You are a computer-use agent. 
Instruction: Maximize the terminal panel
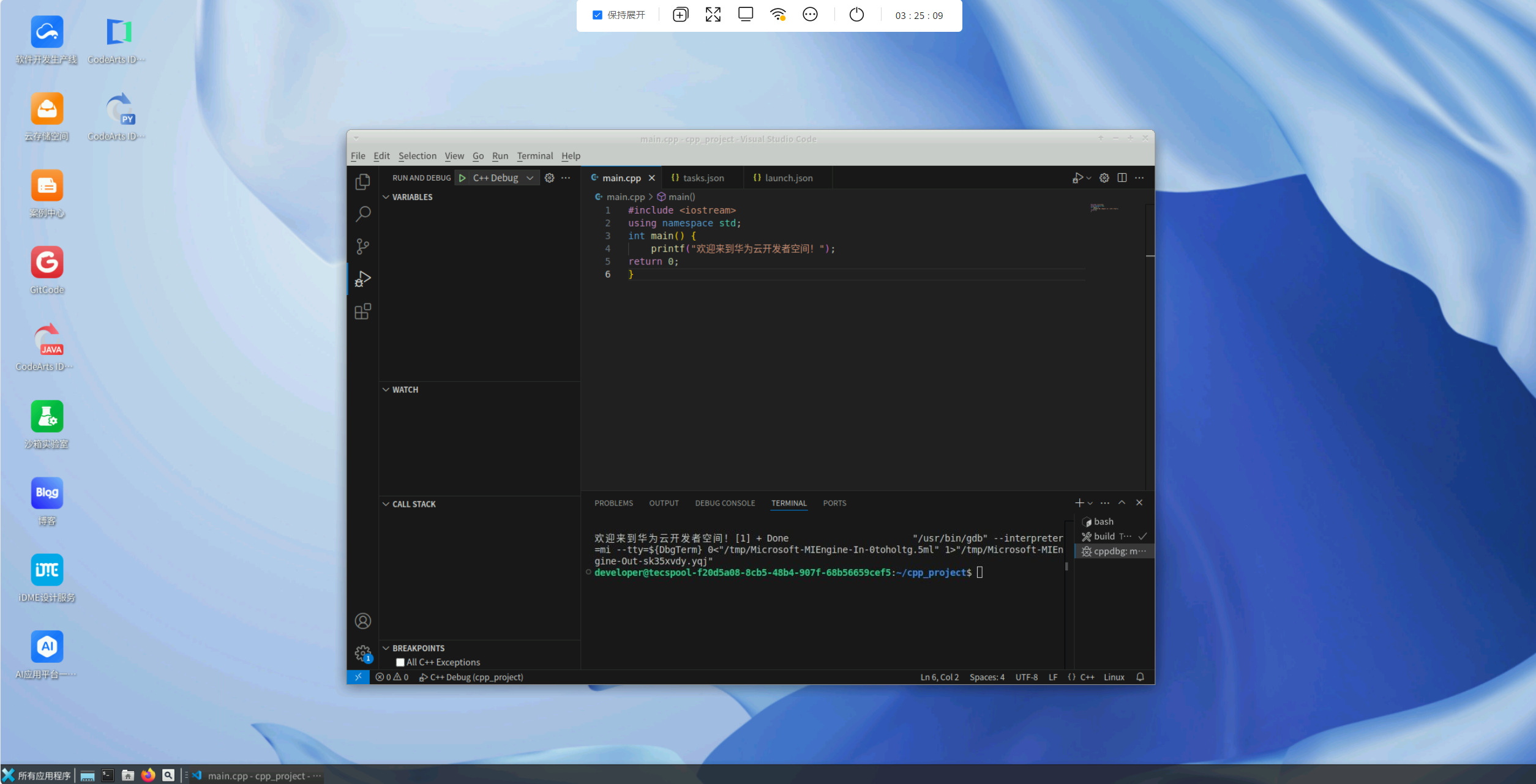point(1122,502)
